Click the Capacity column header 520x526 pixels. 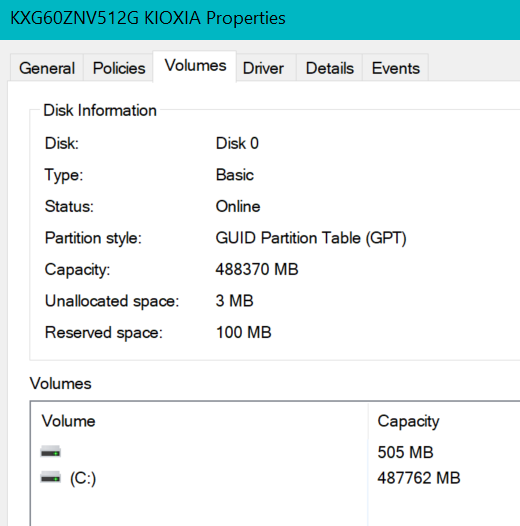click(x=444, y=421)
